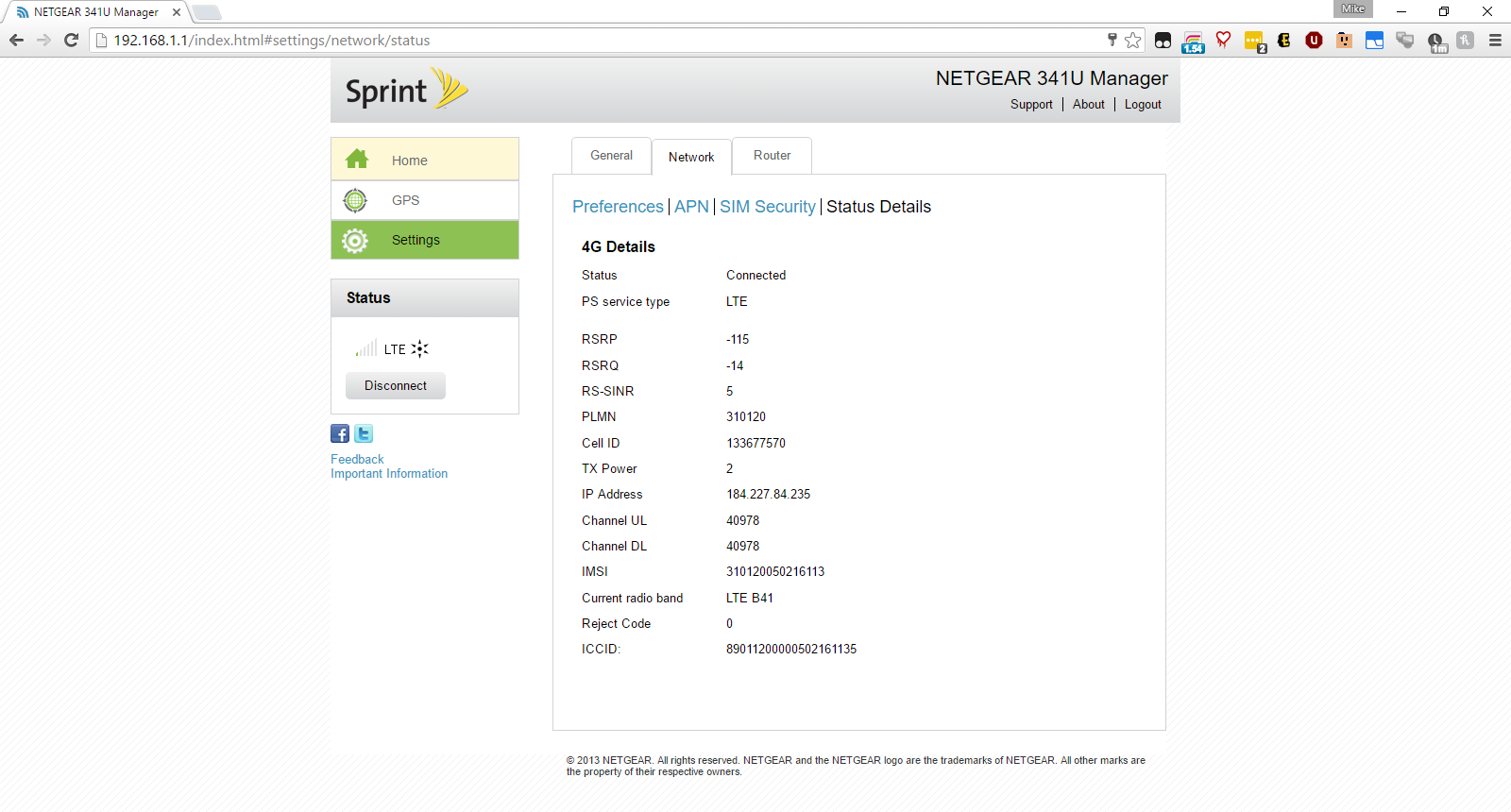Viewport: 1511px width, 812px height.
Task: Open the Facebook page icon
Action: (340, 433)
